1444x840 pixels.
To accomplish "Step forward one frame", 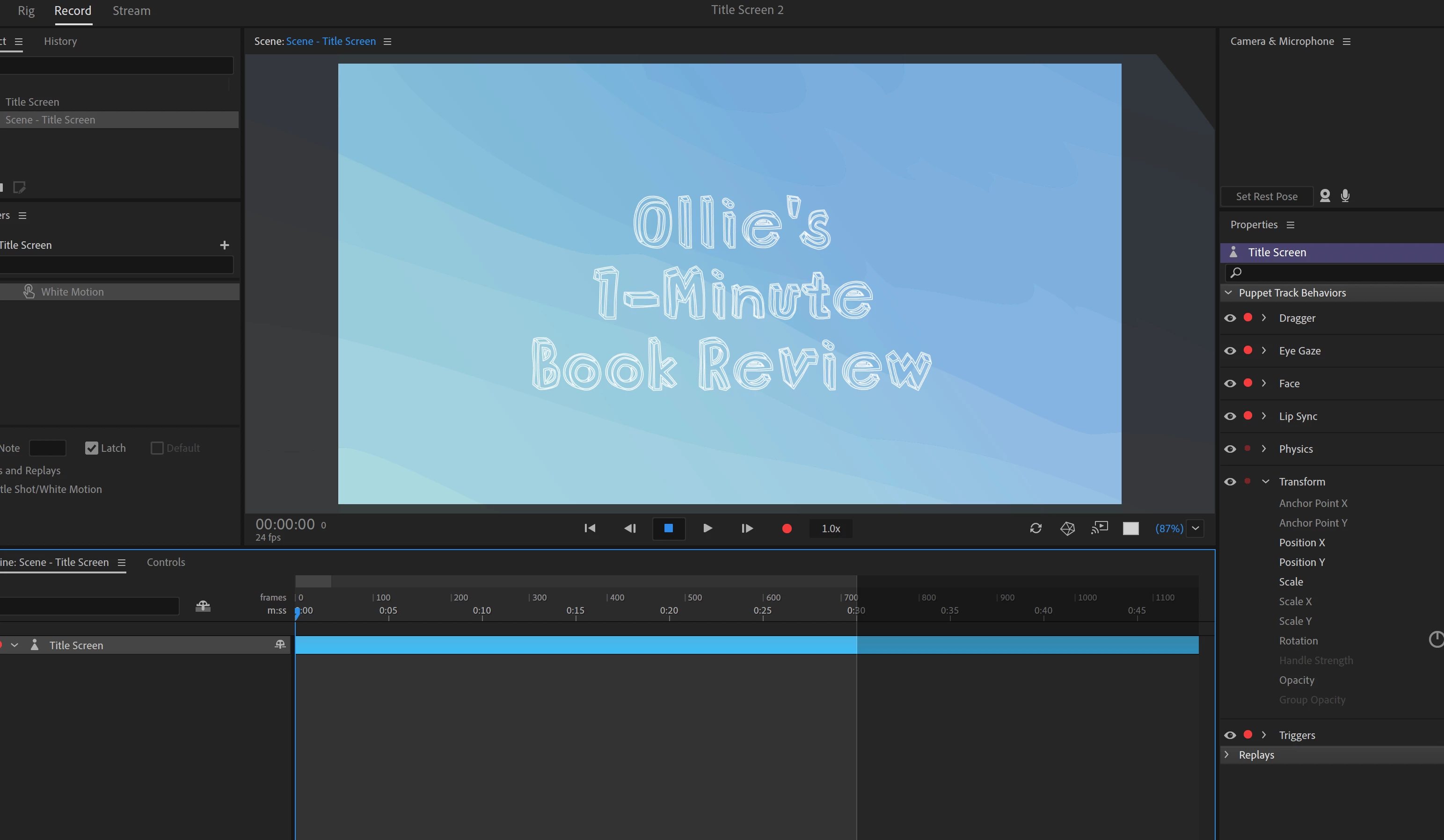I will pyautogui.click(x=747, y=528).
